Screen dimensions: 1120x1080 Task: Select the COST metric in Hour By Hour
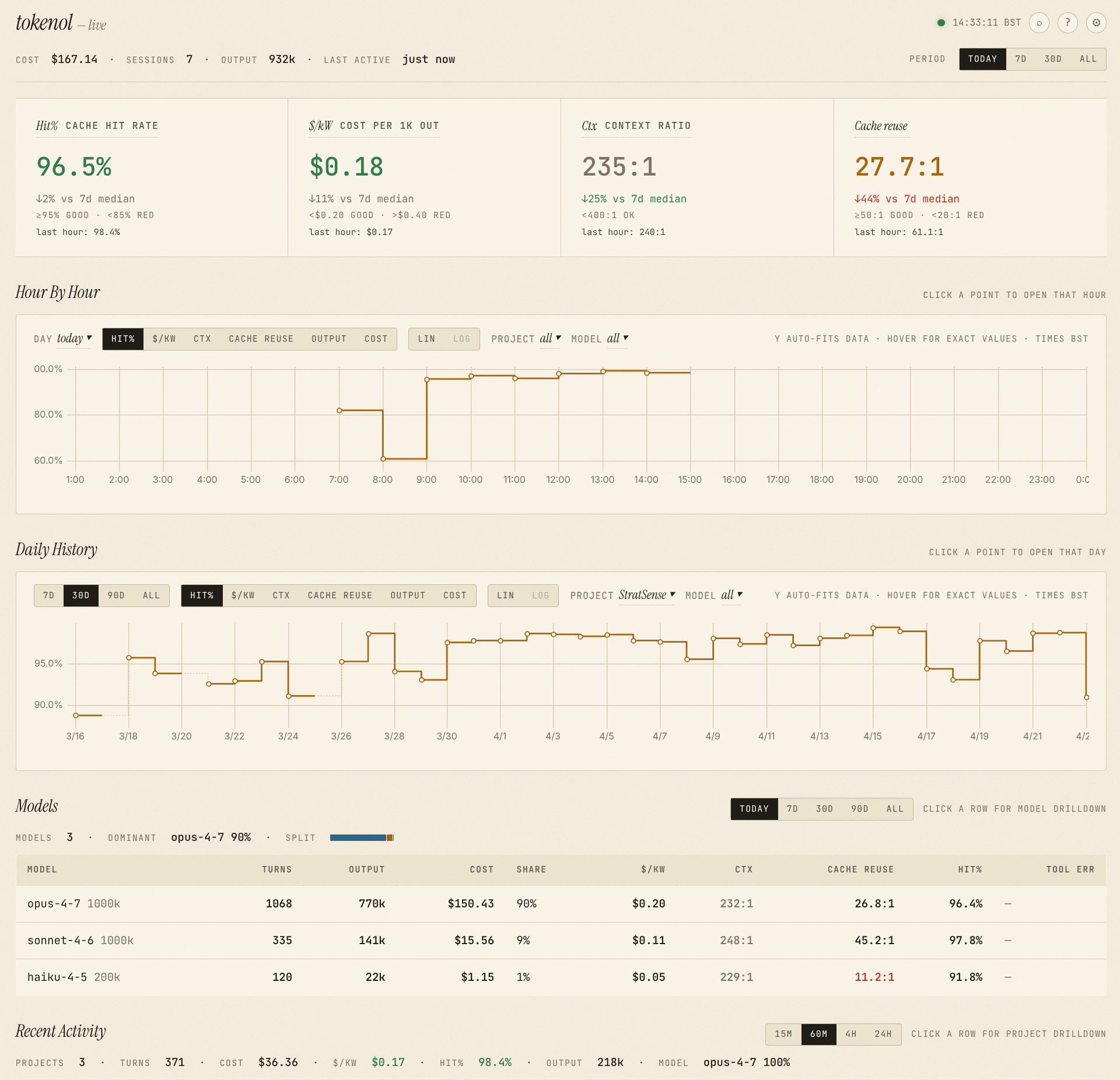tap(376, 339)
